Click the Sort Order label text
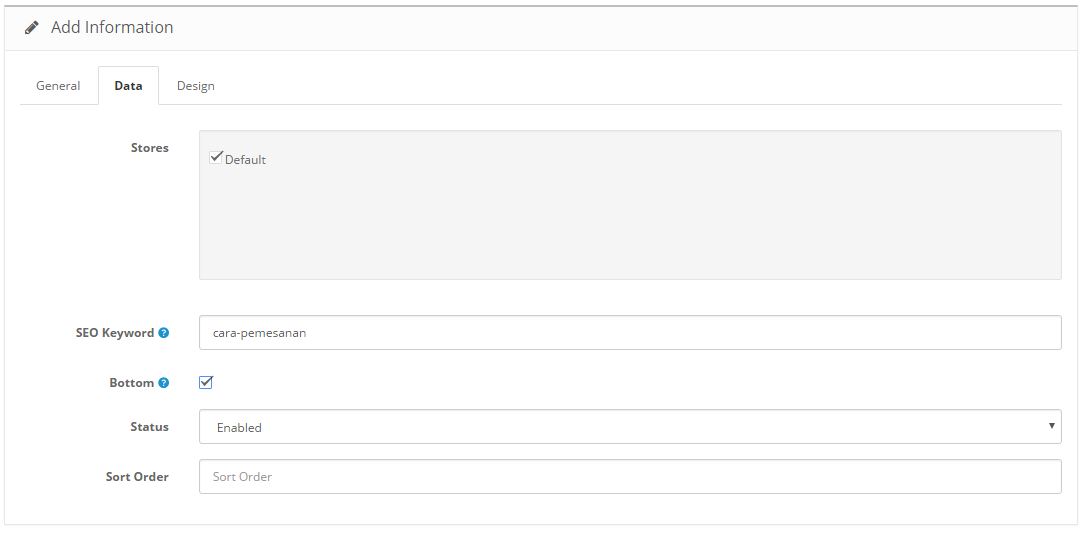 click(x=137, y=477)
